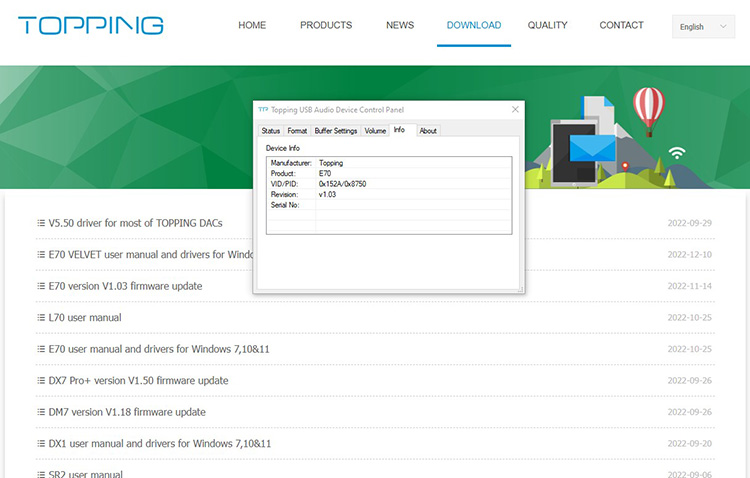Select the Product E70 value
This screenshot has width=750, height=478.
click(x=325, y=173)
